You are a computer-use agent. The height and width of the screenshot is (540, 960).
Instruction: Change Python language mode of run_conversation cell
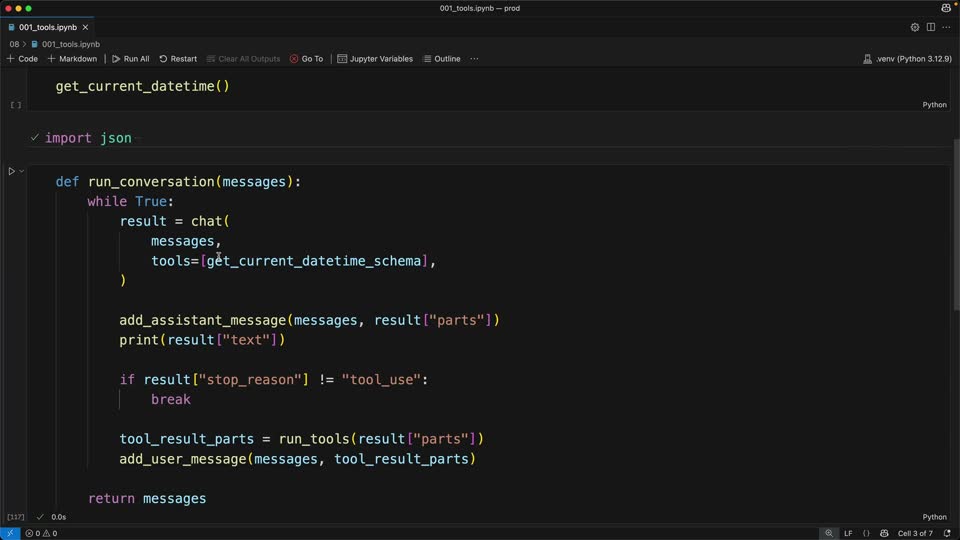tap(934, 517)
